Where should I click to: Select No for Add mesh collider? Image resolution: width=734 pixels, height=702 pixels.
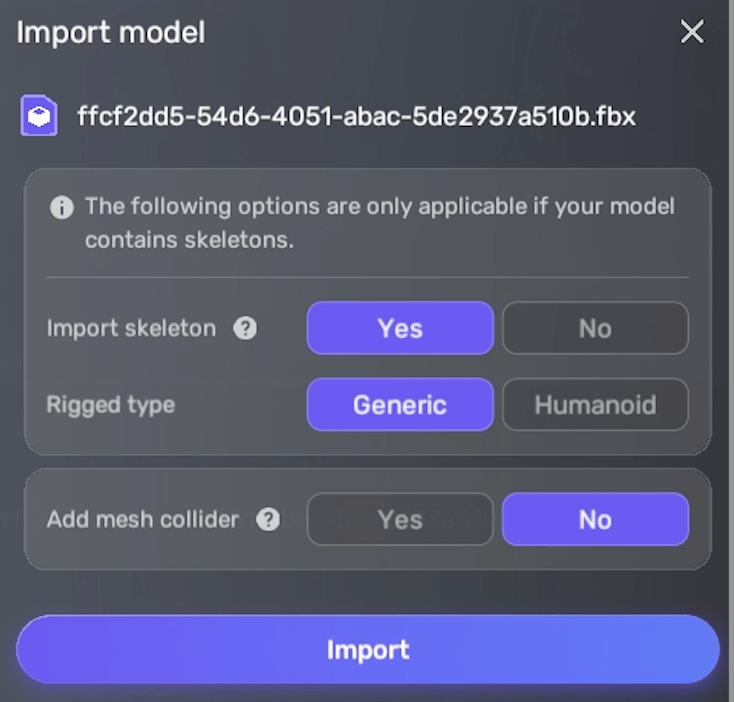click(595, 520)
